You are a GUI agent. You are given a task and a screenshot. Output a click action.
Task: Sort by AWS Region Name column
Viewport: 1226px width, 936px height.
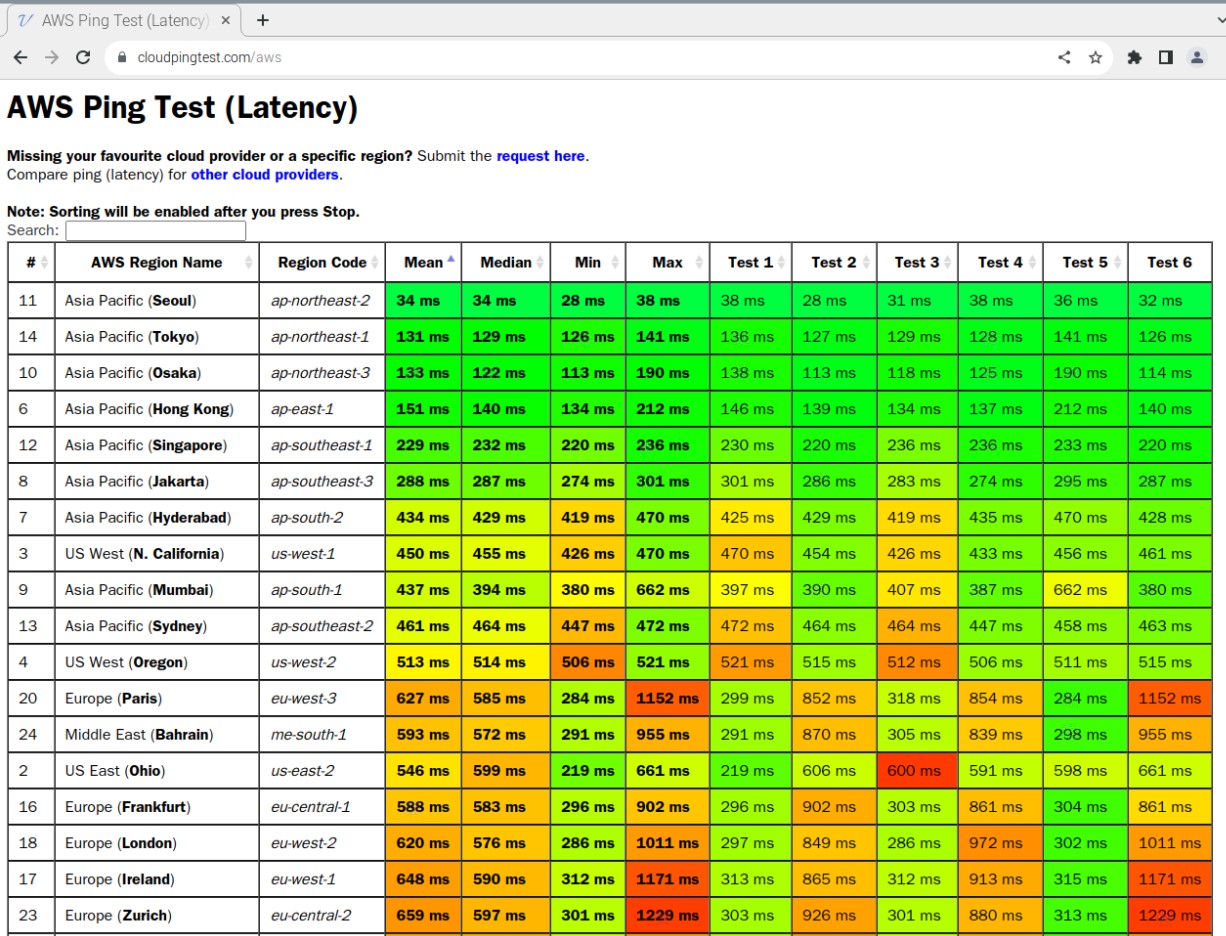[157, 262]
